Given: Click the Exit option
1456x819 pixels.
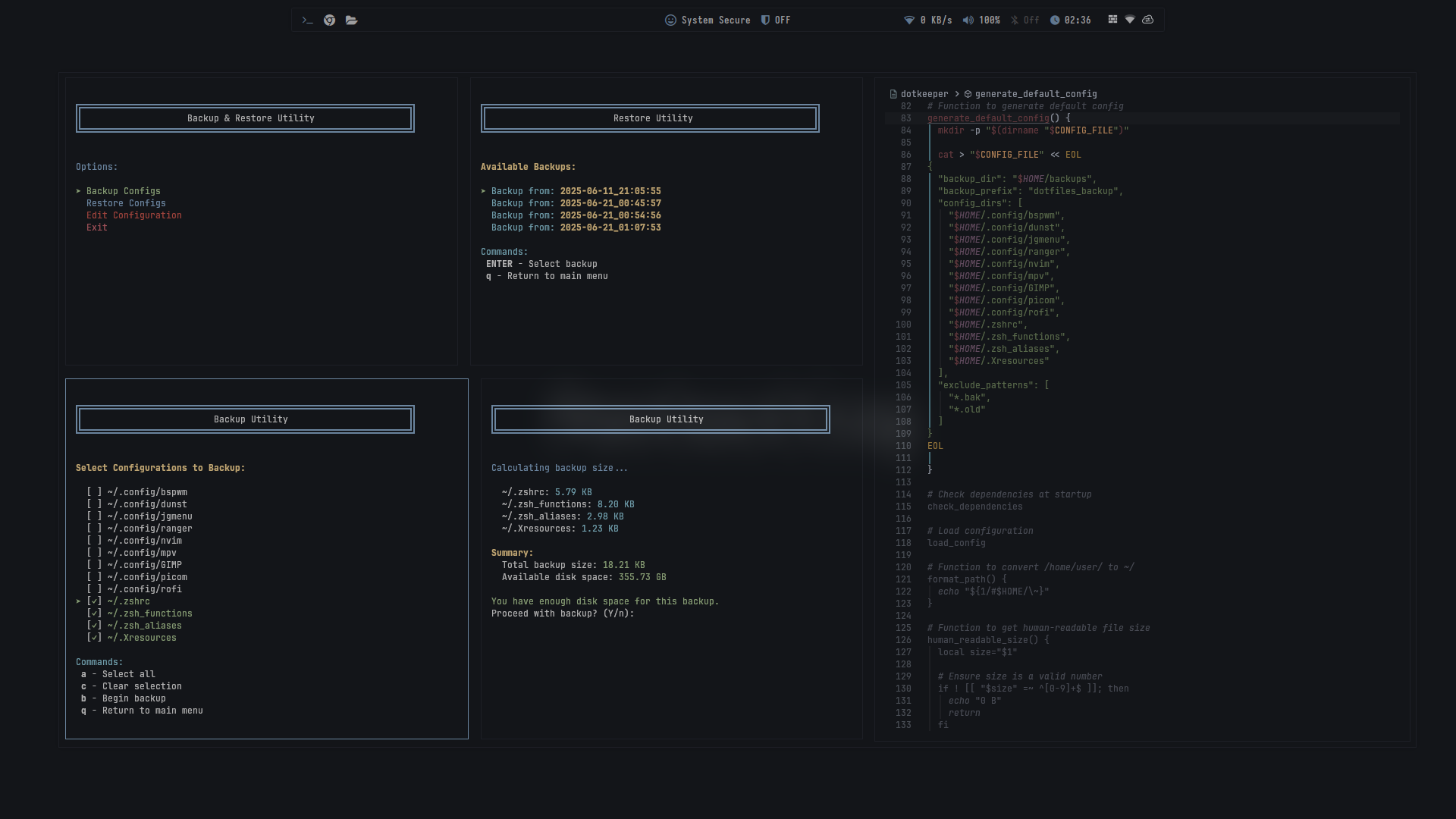Looking at the screenshot, I should [x=96, y=227].
